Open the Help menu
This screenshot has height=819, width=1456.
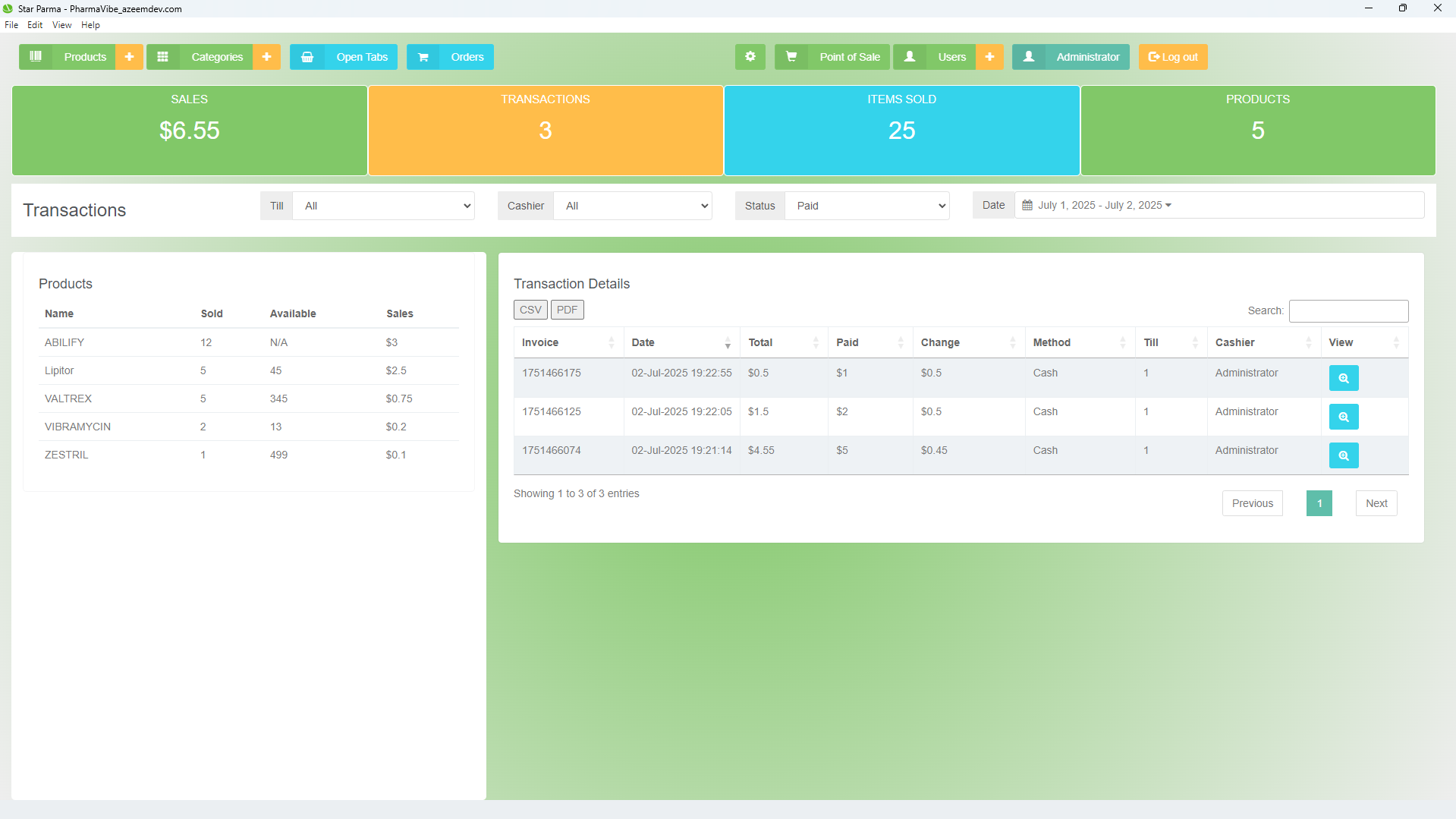(x=90, y=25)
